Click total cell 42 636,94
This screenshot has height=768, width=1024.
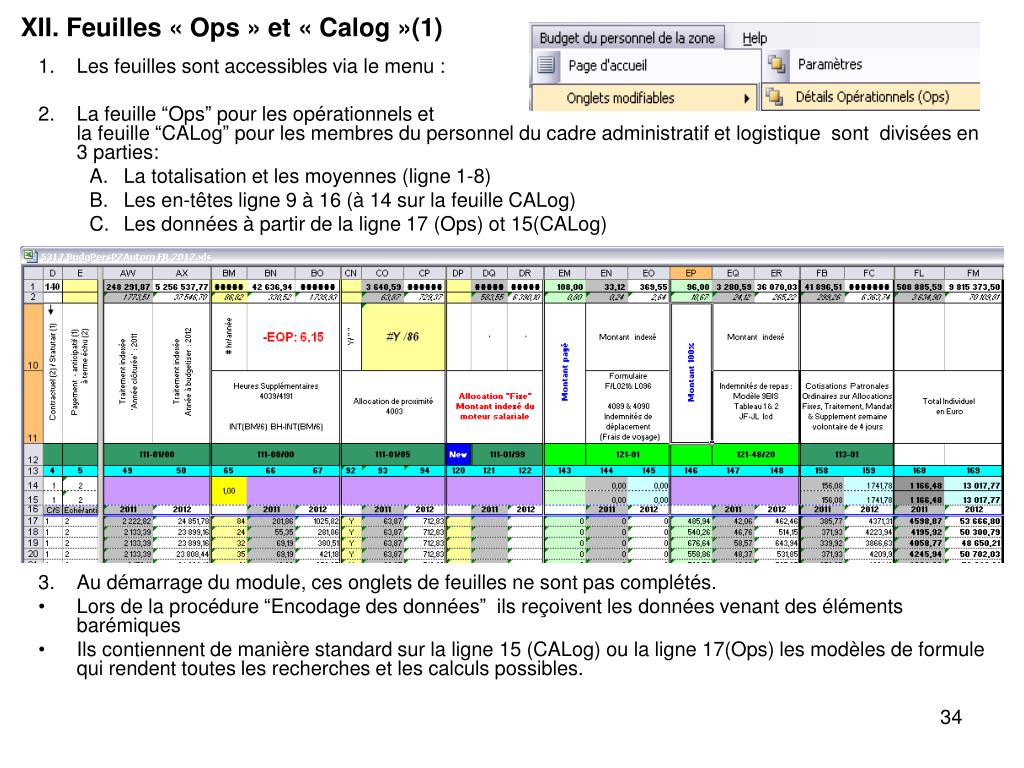[271, 287]
